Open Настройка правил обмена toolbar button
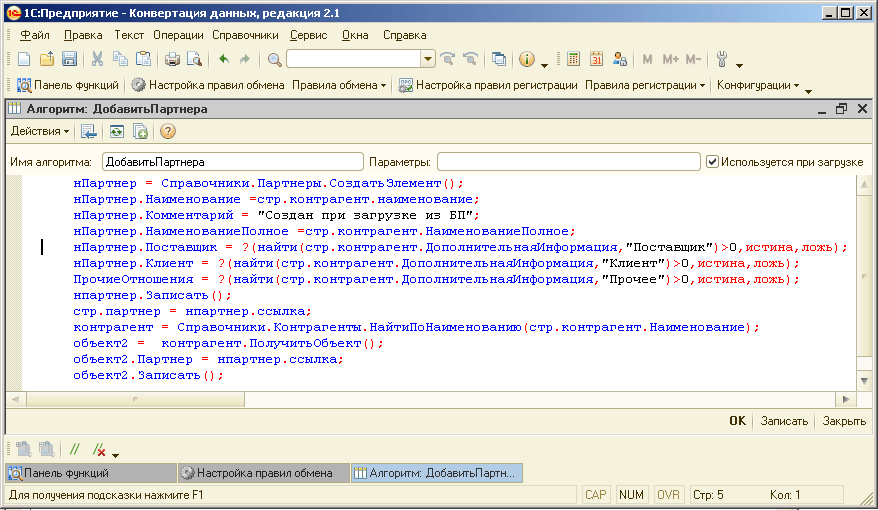 pos(208,85)
